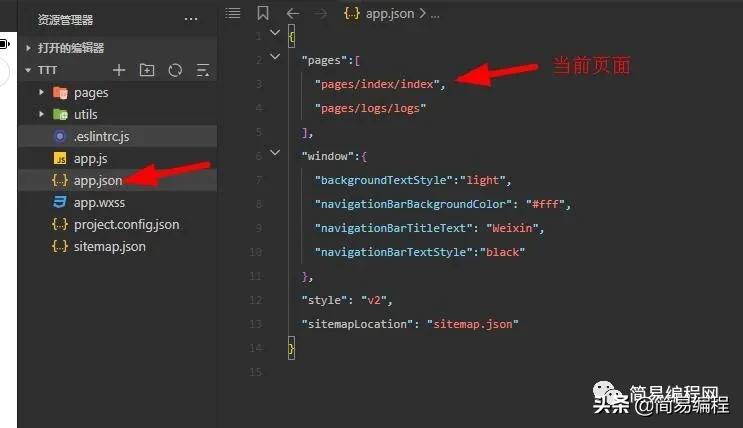Click the "backgroundTextStyle" key
743x428 pixels.
click(384, 180)
